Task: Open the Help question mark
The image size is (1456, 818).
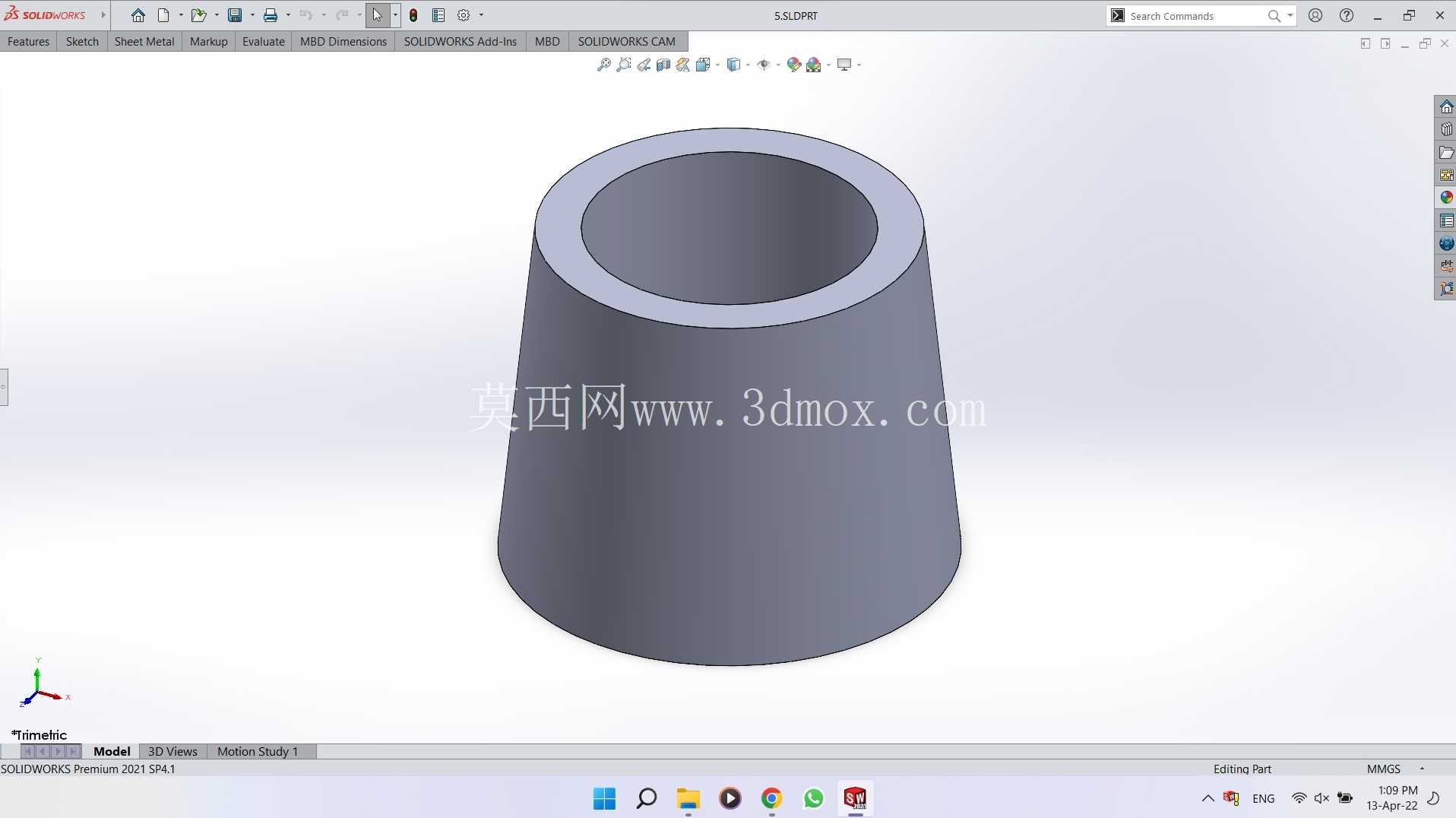Action: [x=1347, y=15]
